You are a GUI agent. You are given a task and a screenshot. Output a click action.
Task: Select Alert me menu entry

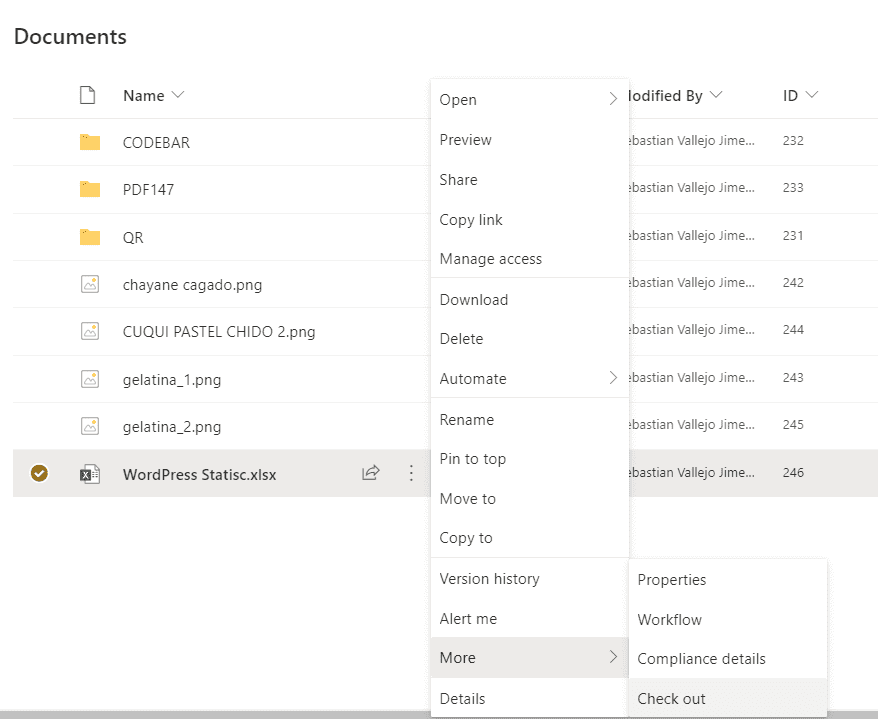coord(530,619)
